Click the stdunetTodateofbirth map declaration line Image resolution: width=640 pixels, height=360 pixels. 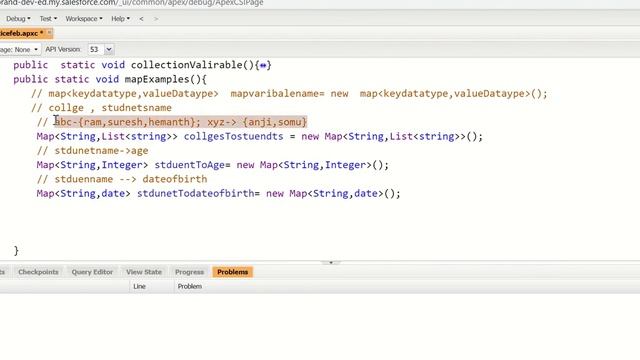tap(218, 193)
